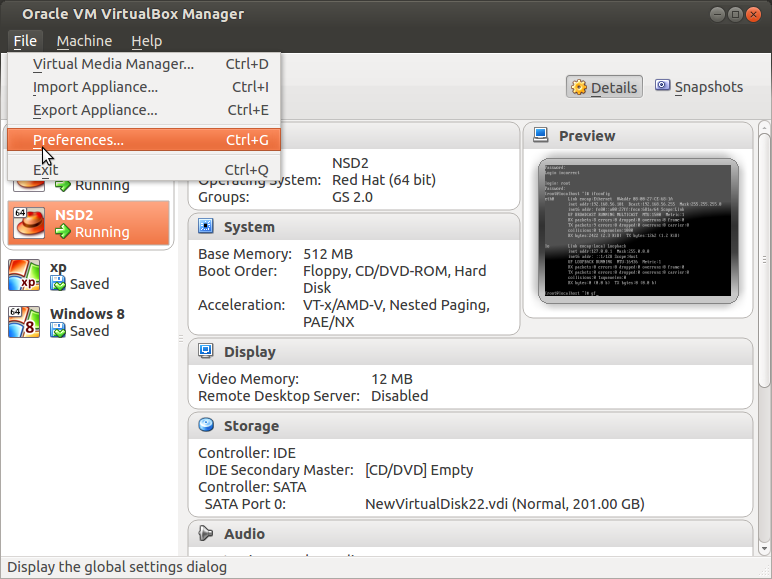Click the 'GS 2.0' groups value
772x579 pixels.
(352, 197)
